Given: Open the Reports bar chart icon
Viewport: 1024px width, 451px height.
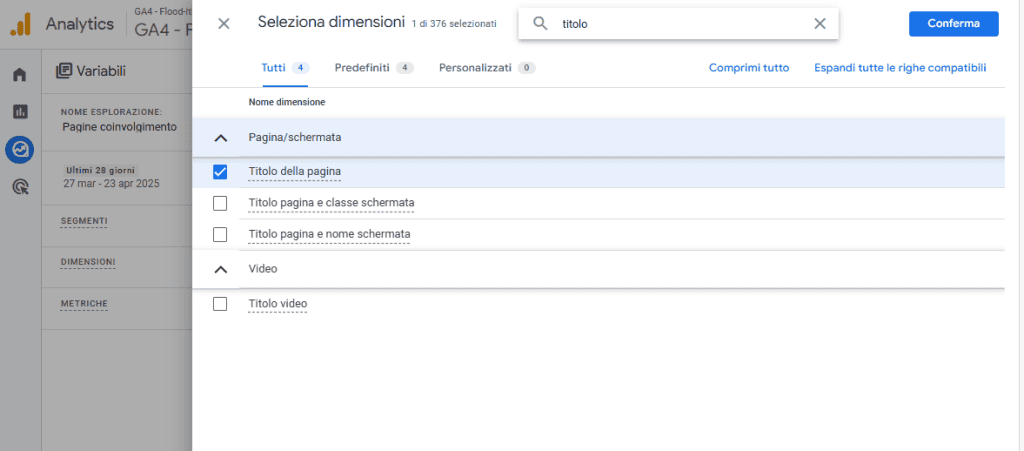Looking at the screenshot, I should point(19,111).
